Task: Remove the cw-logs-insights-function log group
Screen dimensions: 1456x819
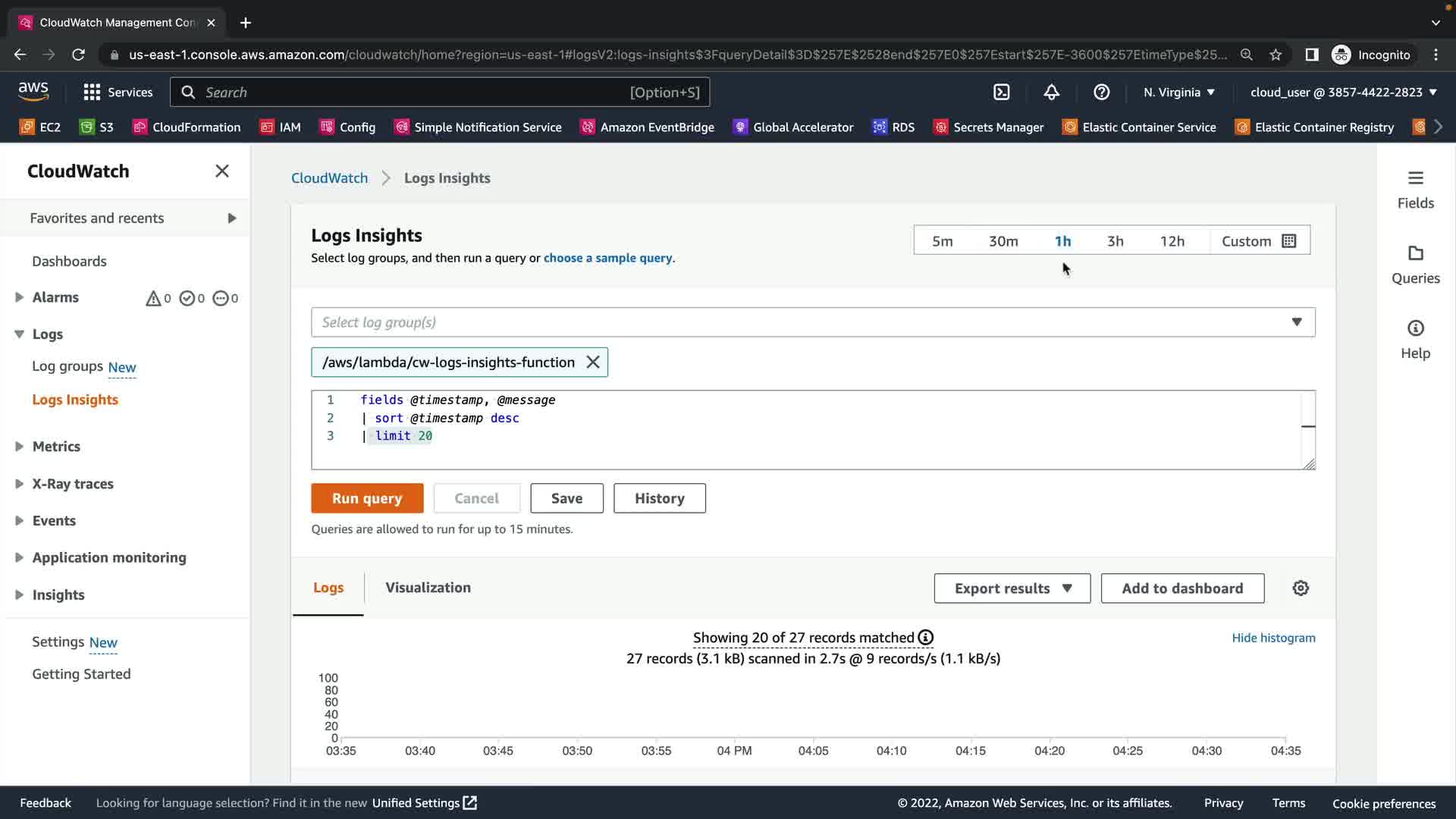Action: click(x=593, y=362)
